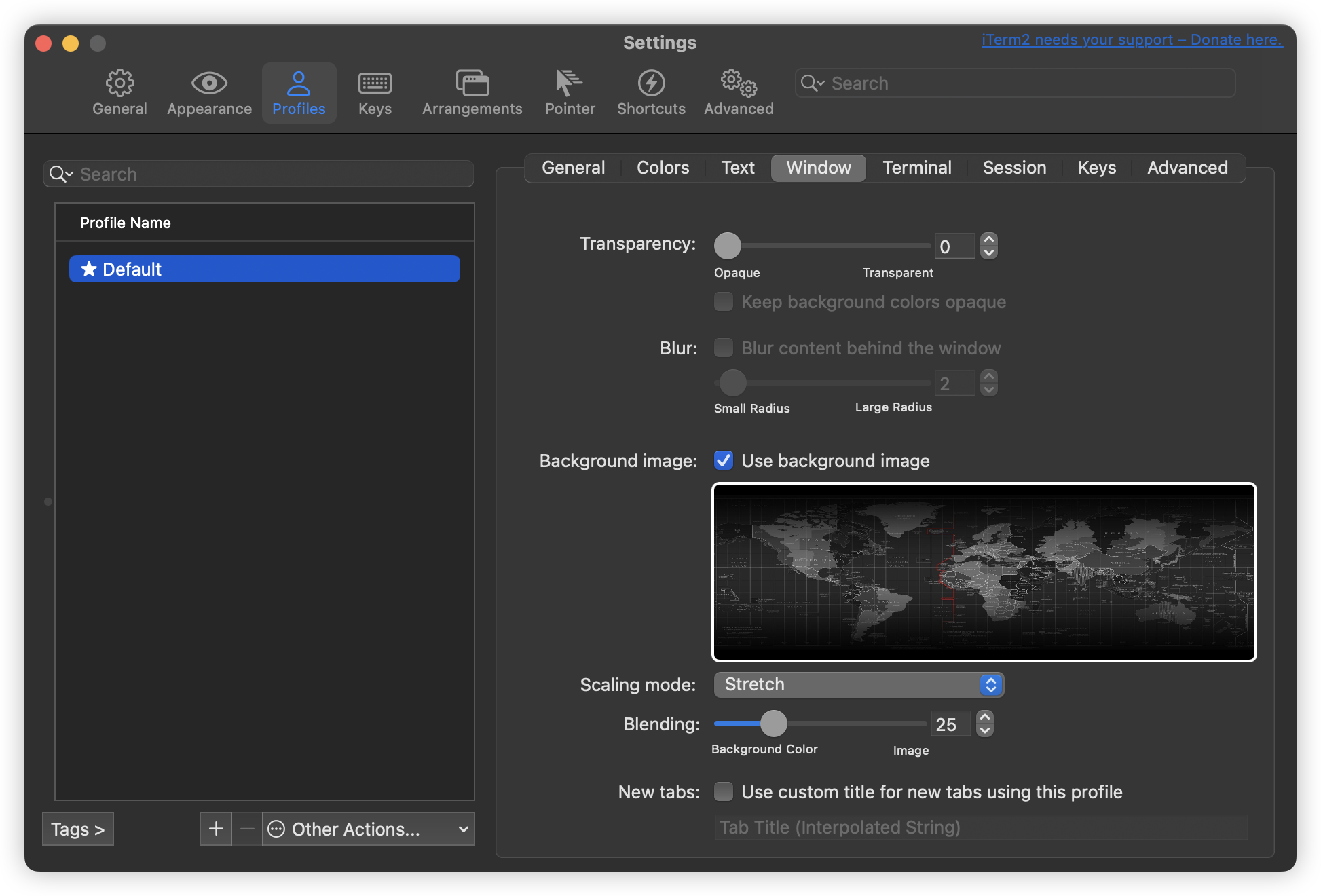This screenshot has width=1321, height=896.
Task: Open the Shortcuts lightning bolt icon
Action: (x=651, y=83)
